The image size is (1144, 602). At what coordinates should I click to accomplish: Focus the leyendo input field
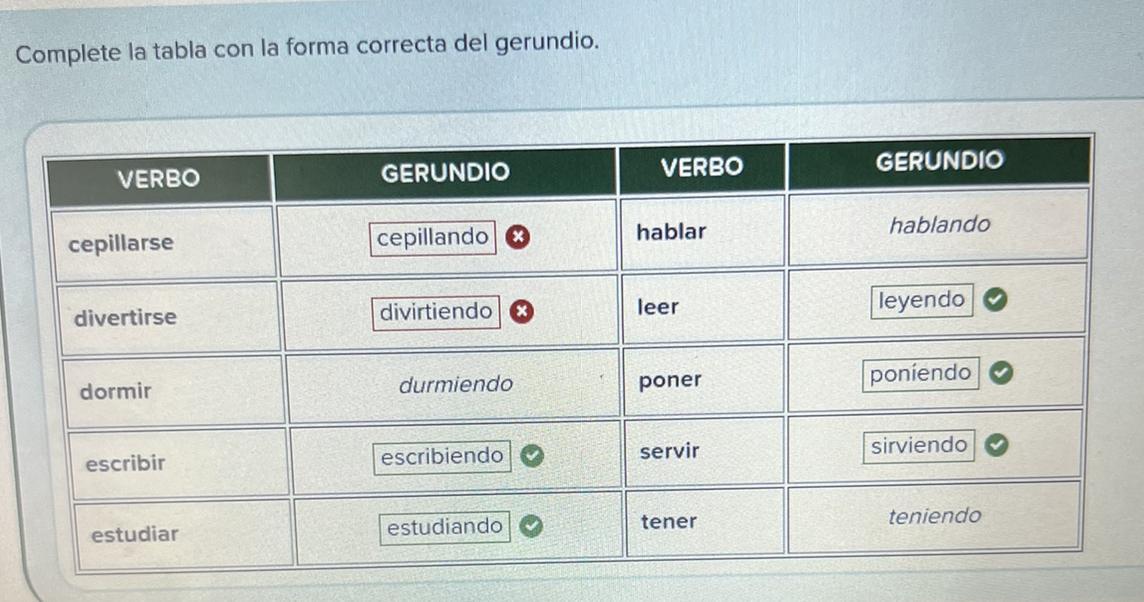pyautogui.click(x=921, y=301)
